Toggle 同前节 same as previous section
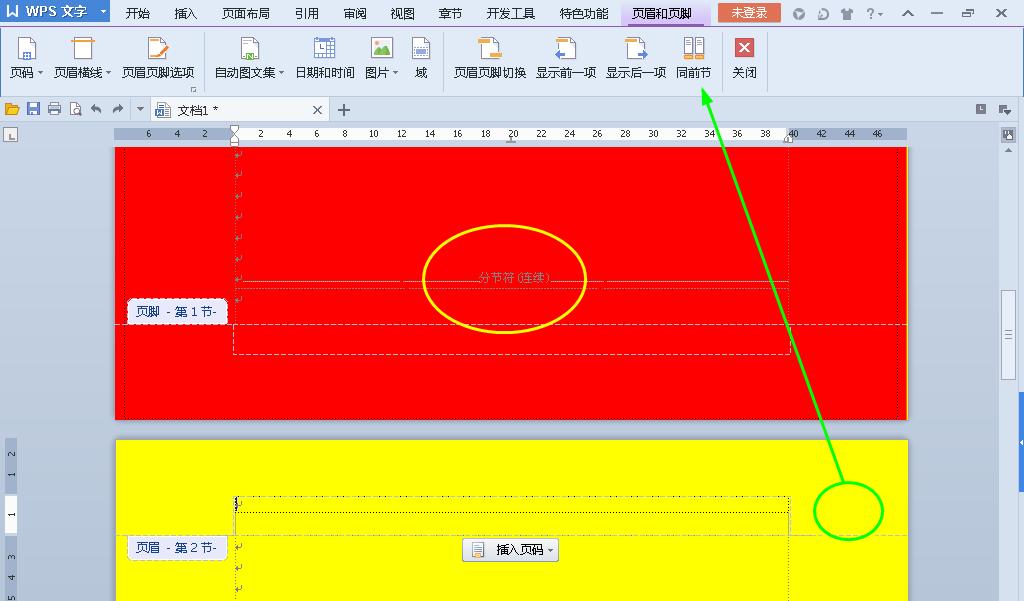1024x601 pixels. click(x=694, y=57)
